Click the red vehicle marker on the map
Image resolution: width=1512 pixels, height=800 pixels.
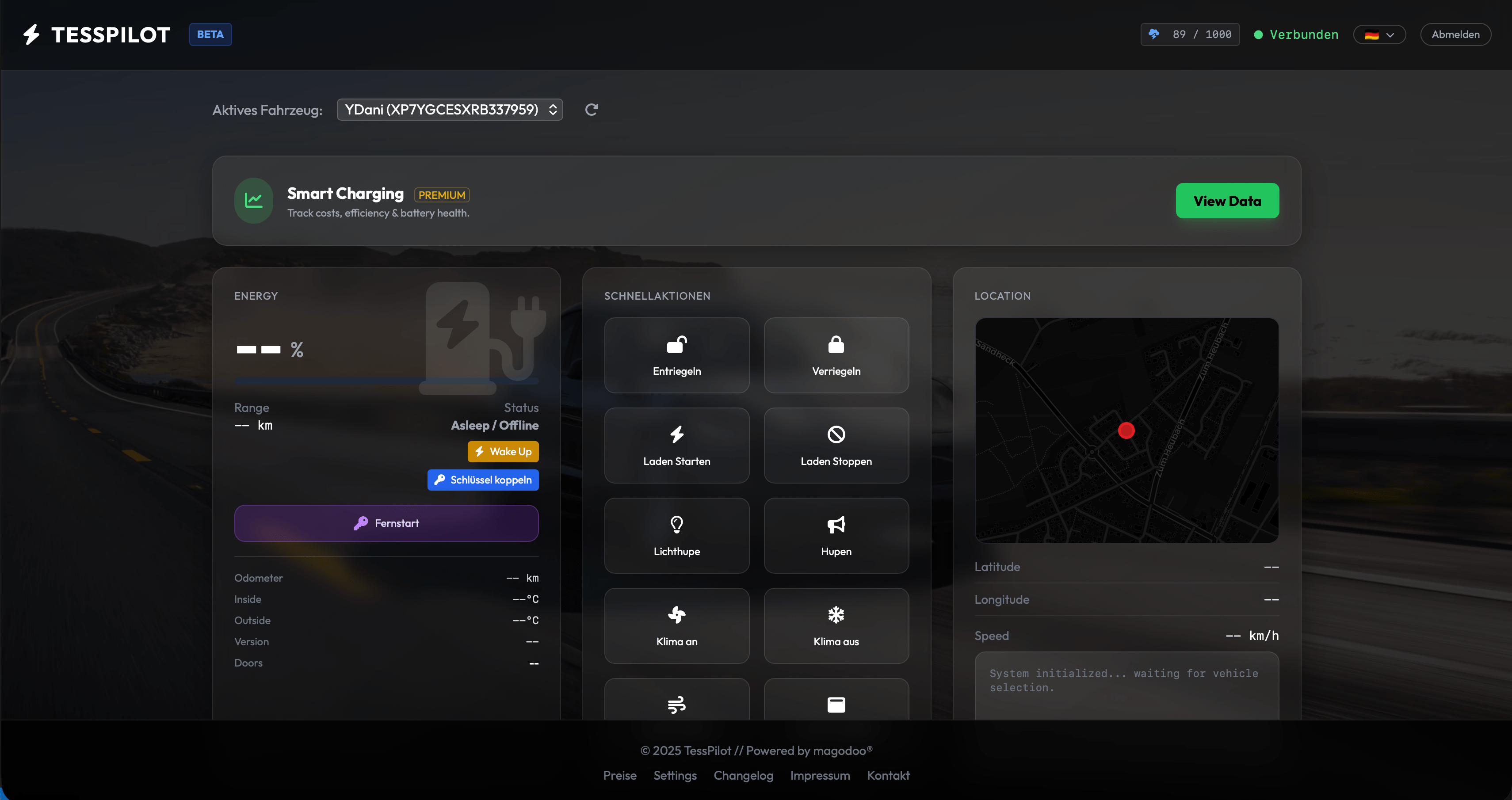[1126, 430]
